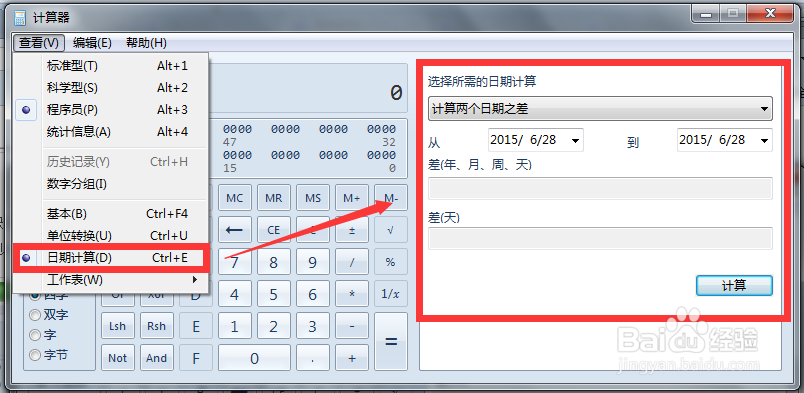This screenshot has width=804, height=393.
Task: Click the digit 1 key
Action: tap(234, 326)
